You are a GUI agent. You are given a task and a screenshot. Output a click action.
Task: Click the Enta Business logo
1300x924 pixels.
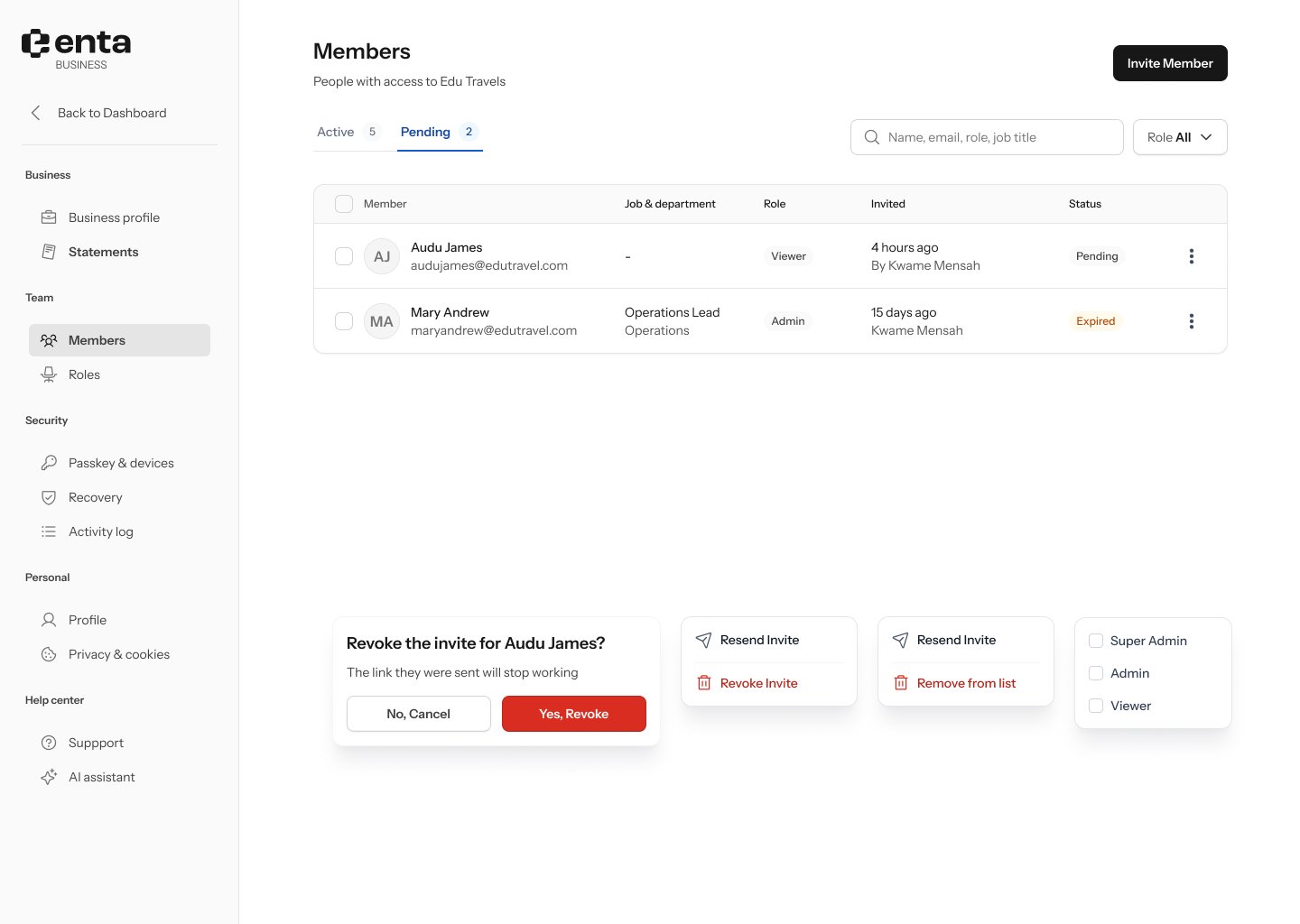tap(76, 49)
